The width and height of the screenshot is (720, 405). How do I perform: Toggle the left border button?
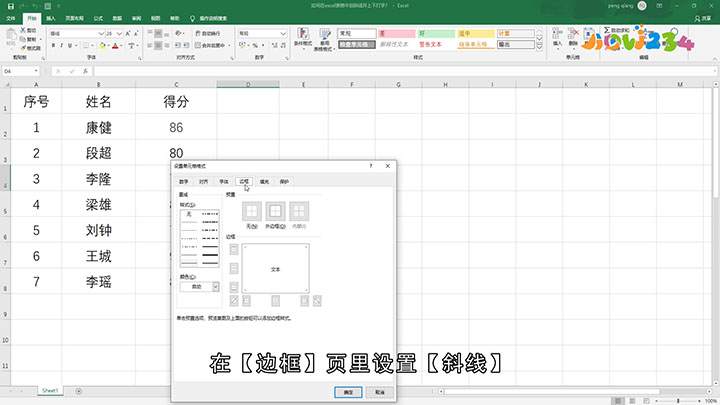(247, 301)
